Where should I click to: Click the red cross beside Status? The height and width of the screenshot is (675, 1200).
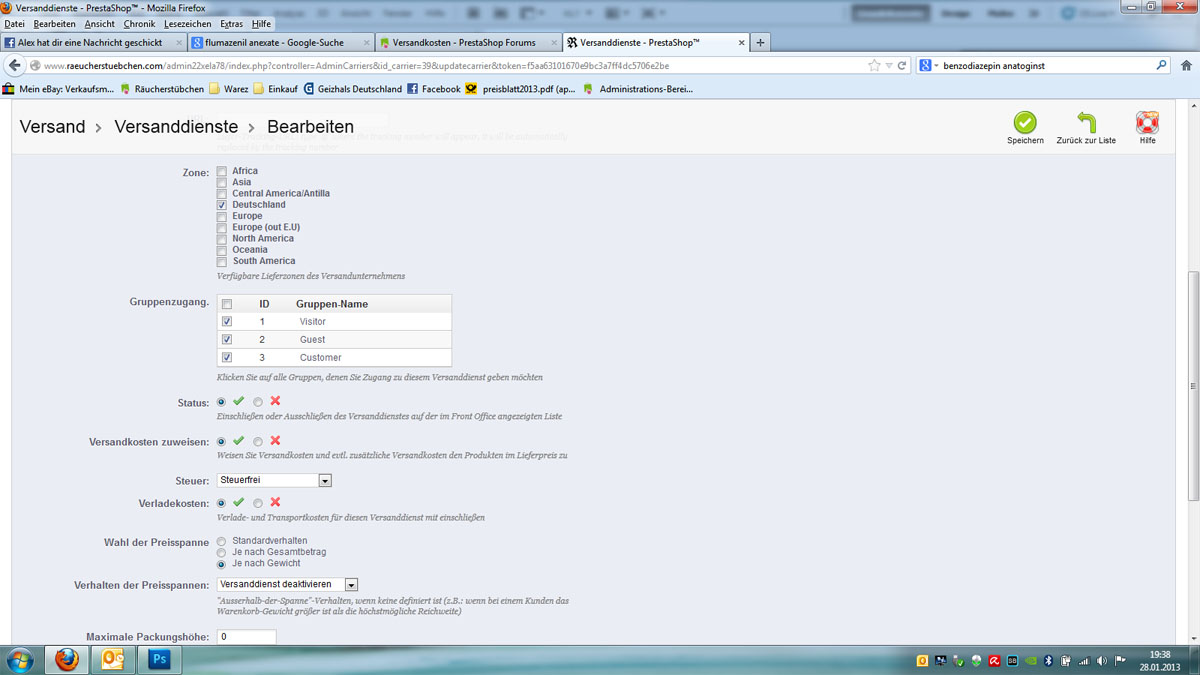pos(275,401)
